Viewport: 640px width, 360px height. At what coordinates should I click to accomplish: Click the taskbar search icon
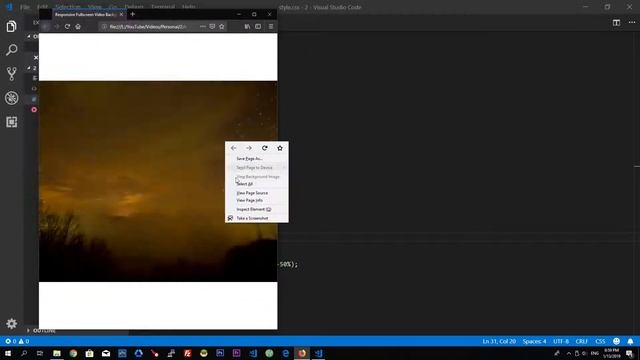24,353
